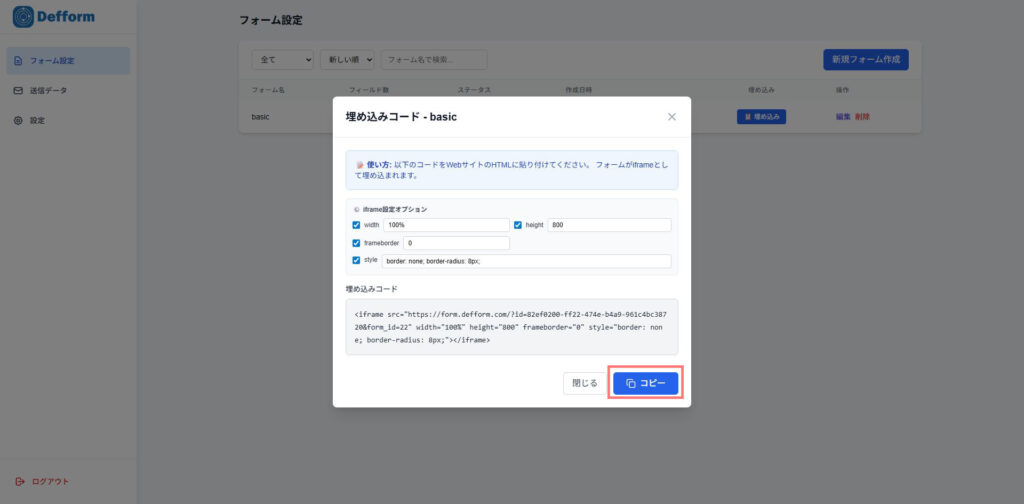Uncheck the width checkbox

tap(356, 225)
